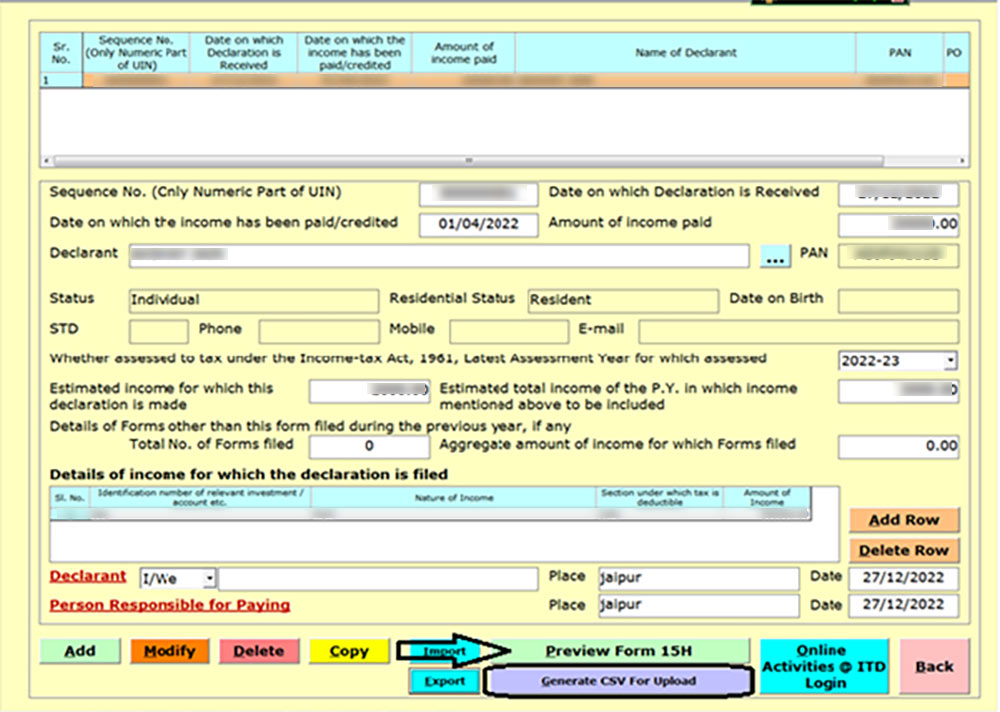Delete the selected declarant record

258,651
